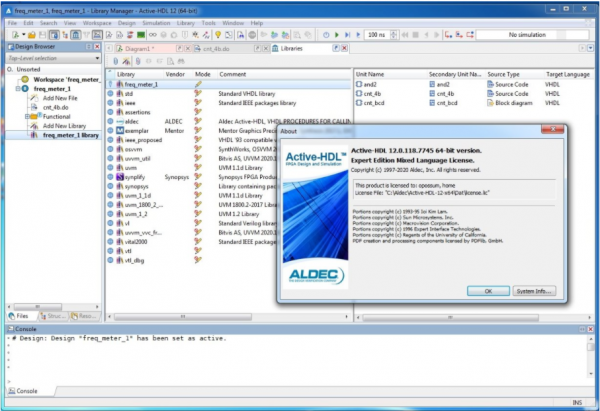Click the Design Browser panel icon
Viewport: 600px width, 411px height.
pos(8,48)
